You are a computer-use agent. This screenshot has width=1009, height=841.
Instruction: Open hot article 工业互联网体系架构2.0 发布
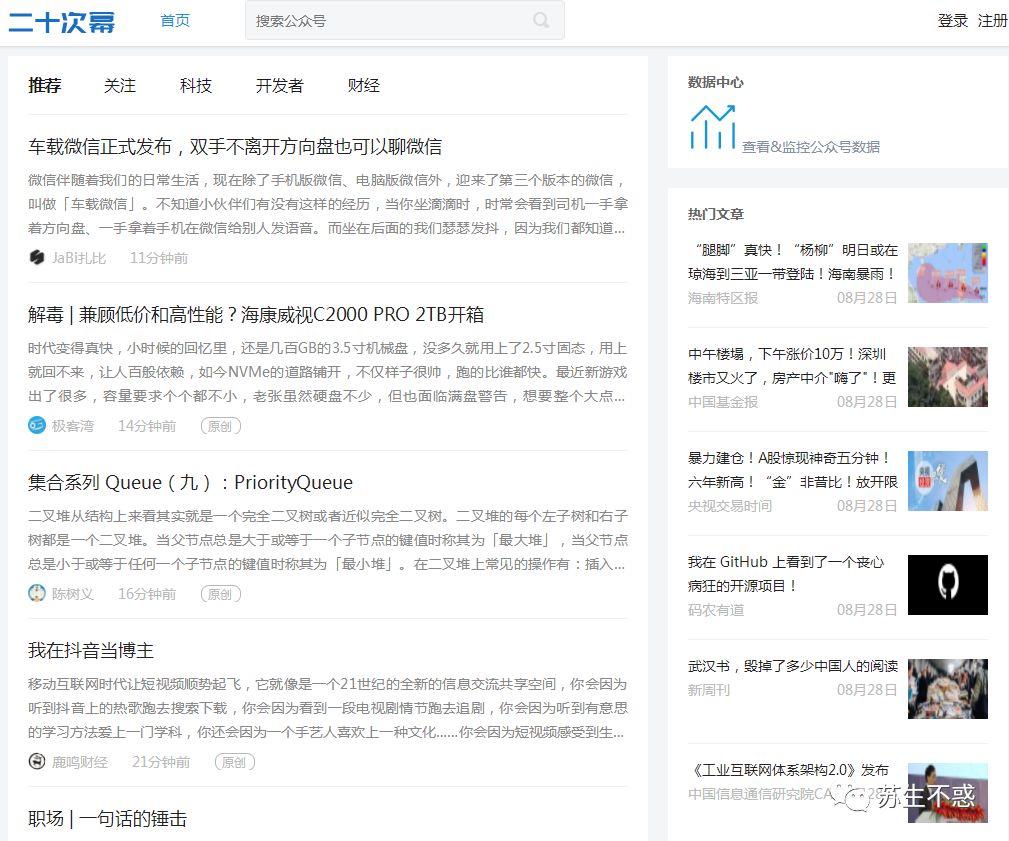788,770
